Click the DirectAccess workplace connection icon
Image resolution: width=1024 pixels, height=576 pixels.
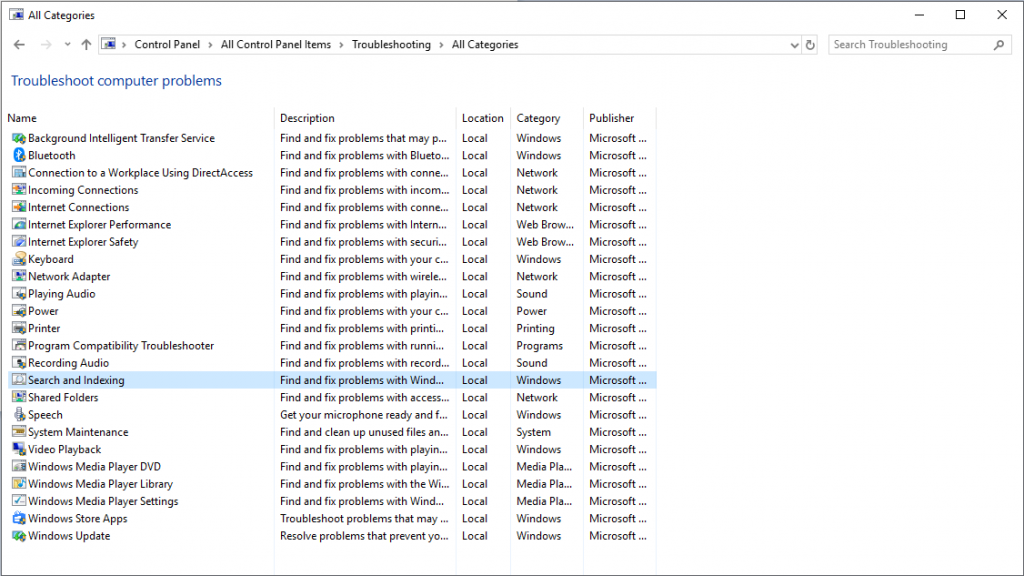(19, 172)
